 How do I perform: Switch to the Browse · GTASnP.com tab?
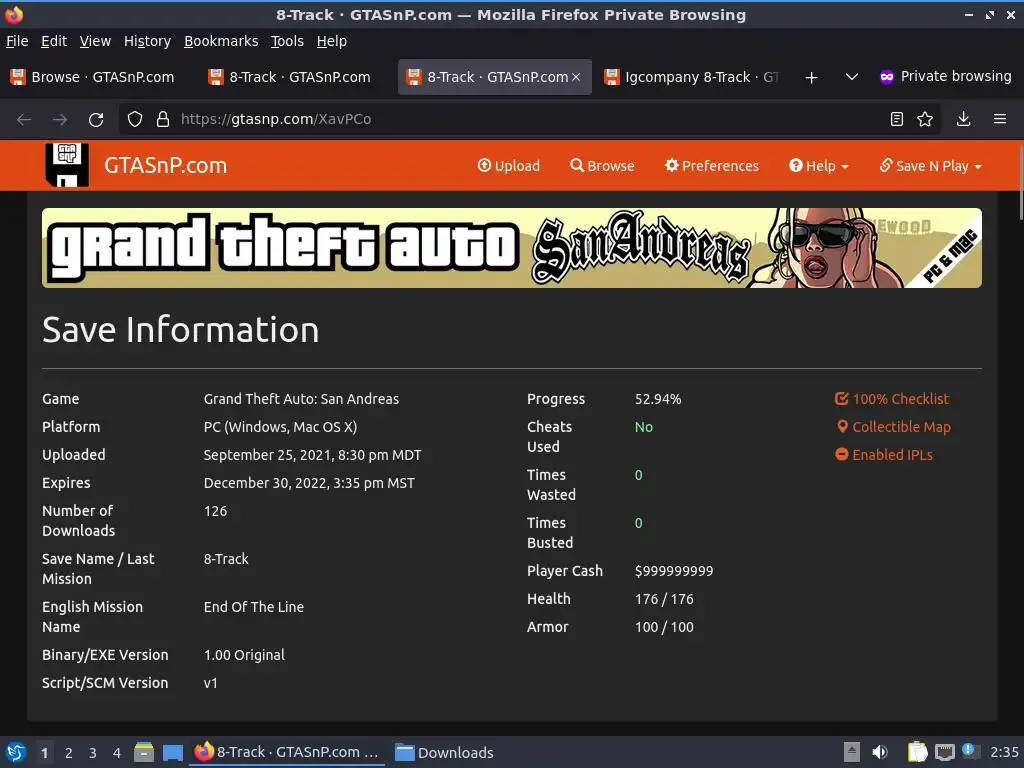coord(93,77)
